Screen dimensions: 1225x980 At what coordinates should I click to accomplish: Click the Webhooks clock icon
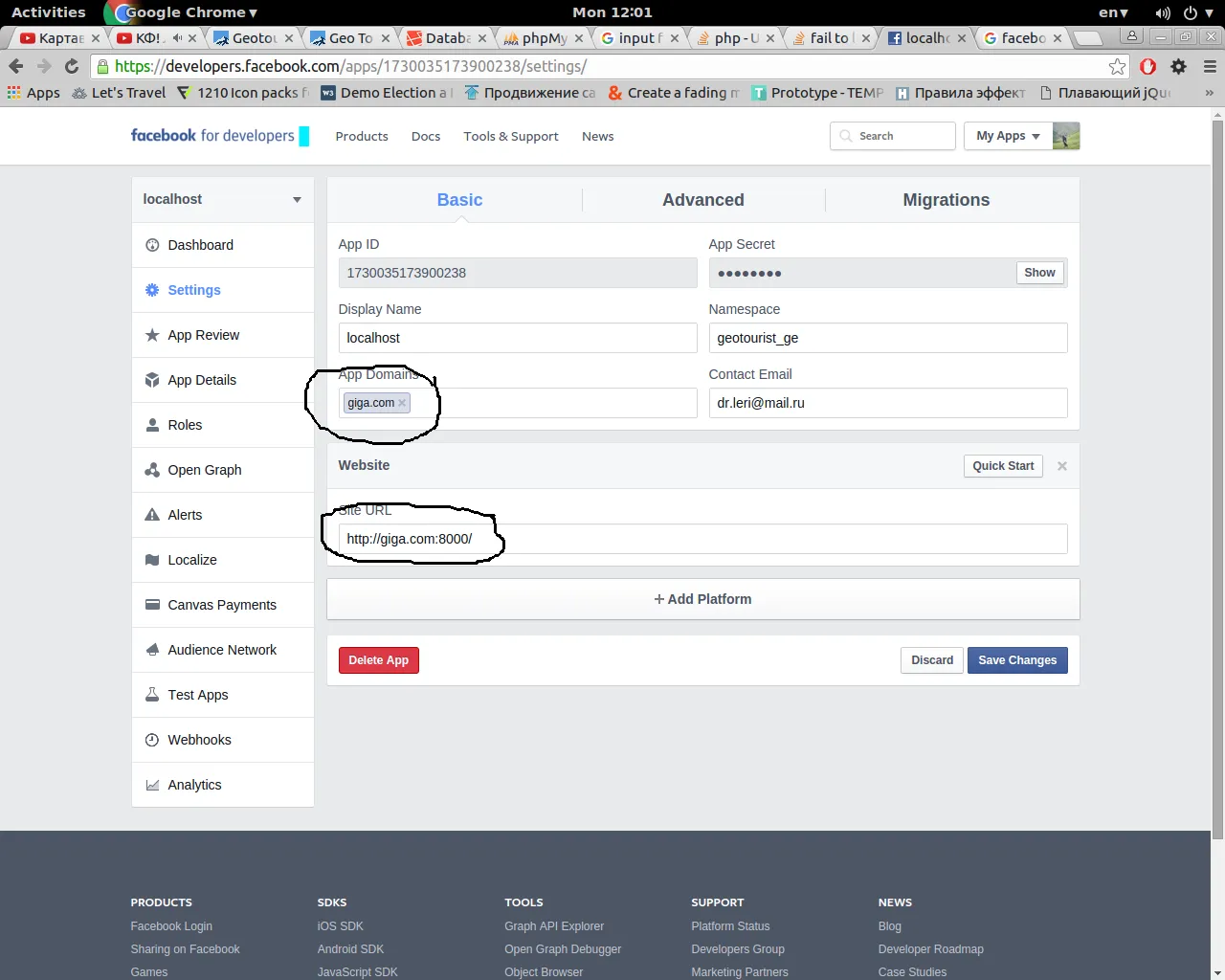[152, 740]
